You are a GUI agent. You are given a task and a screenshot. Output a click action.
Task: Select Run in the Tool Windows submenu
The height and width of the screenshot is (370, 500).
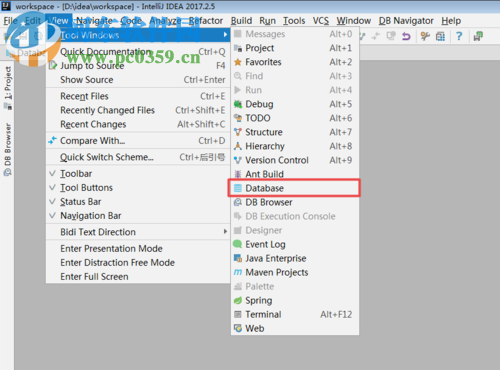tap(295, 90)
